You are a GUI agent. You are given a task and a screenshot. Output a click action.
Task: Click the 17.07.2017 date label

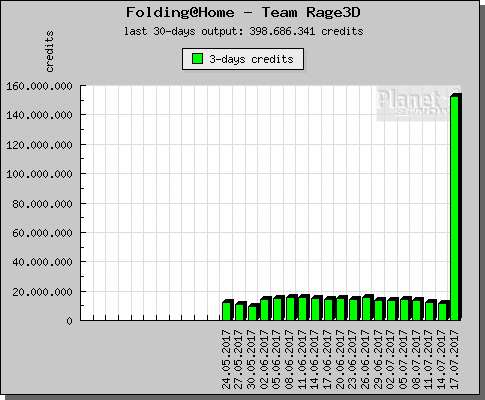[x=454, y=359]
